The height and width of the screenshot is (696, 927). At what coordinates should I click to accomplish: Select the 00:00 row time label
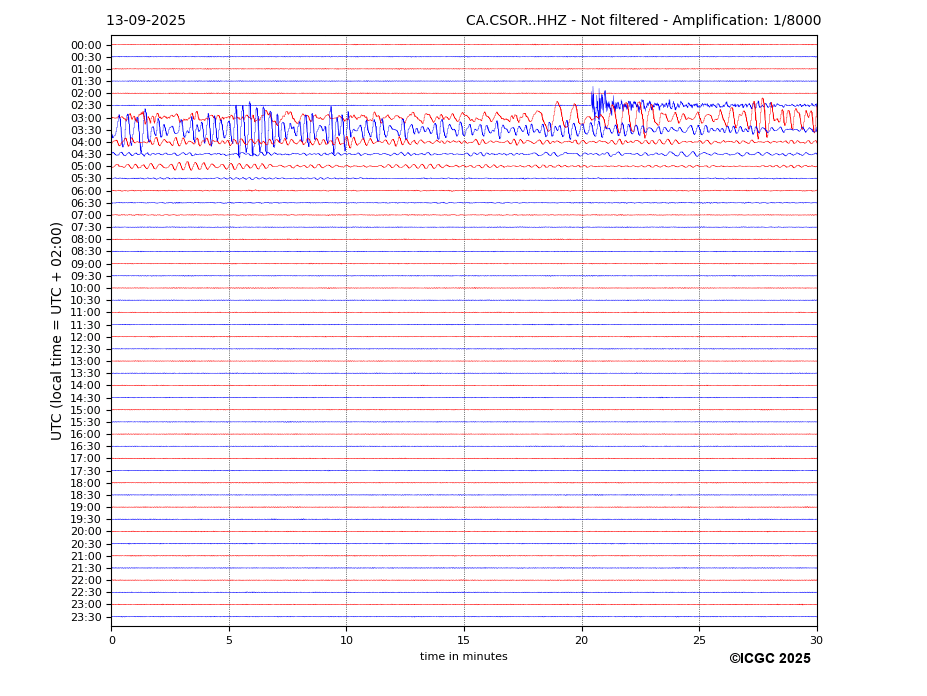(86, 46)
